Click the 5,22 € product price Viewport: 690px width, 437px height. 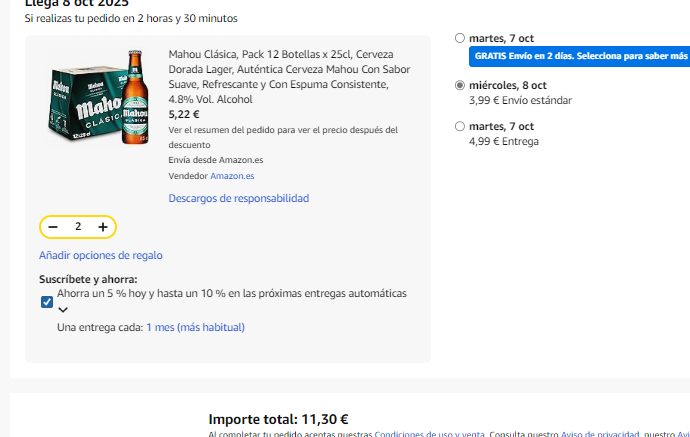coord(184,114)
